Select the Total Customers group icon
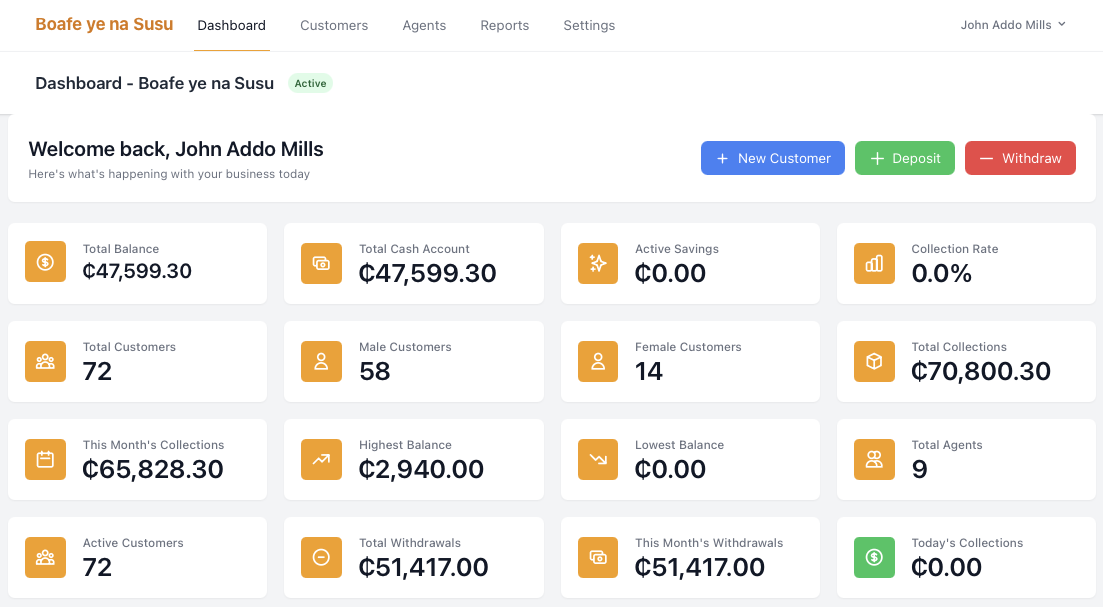The width and height of the screenshot is (1103, 607). point(45,361)
